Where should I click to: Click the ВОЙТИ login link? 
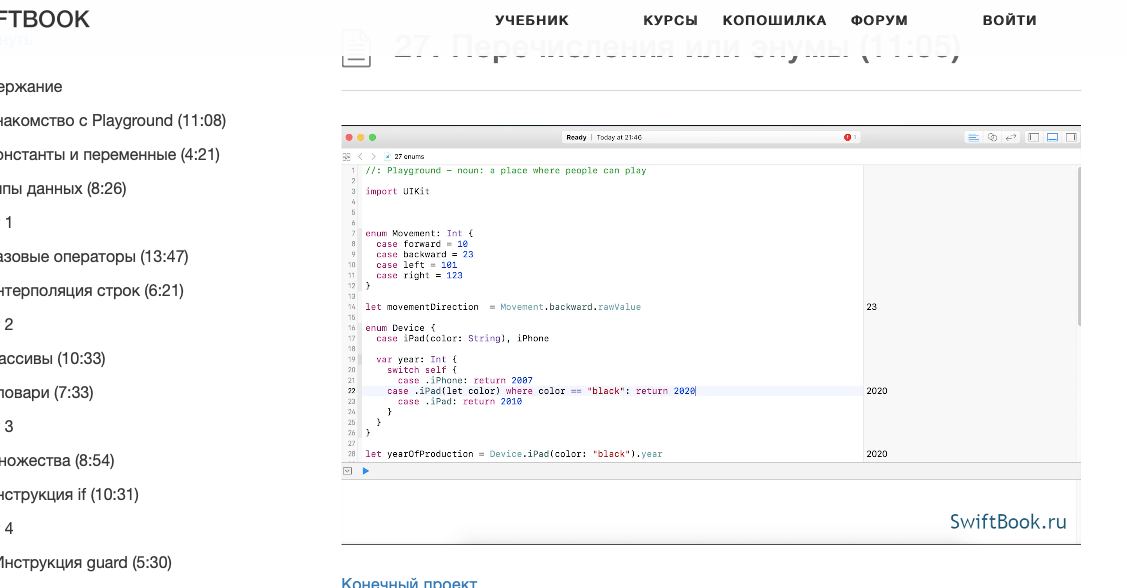(1009, 20)
